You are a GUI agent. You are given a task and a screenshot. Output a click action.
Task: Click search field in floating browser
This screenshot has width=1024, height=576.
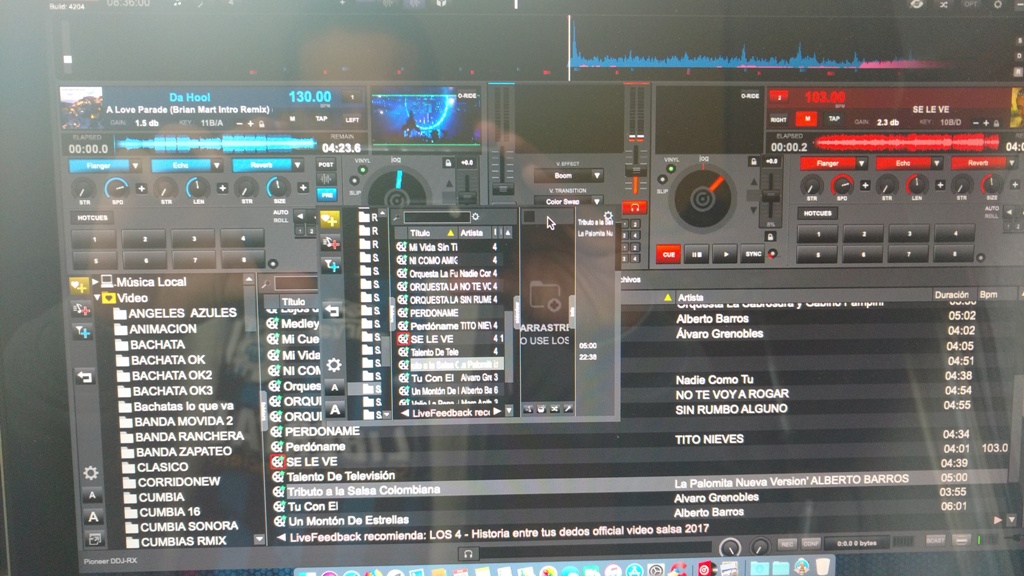click(x=436, y=217)
